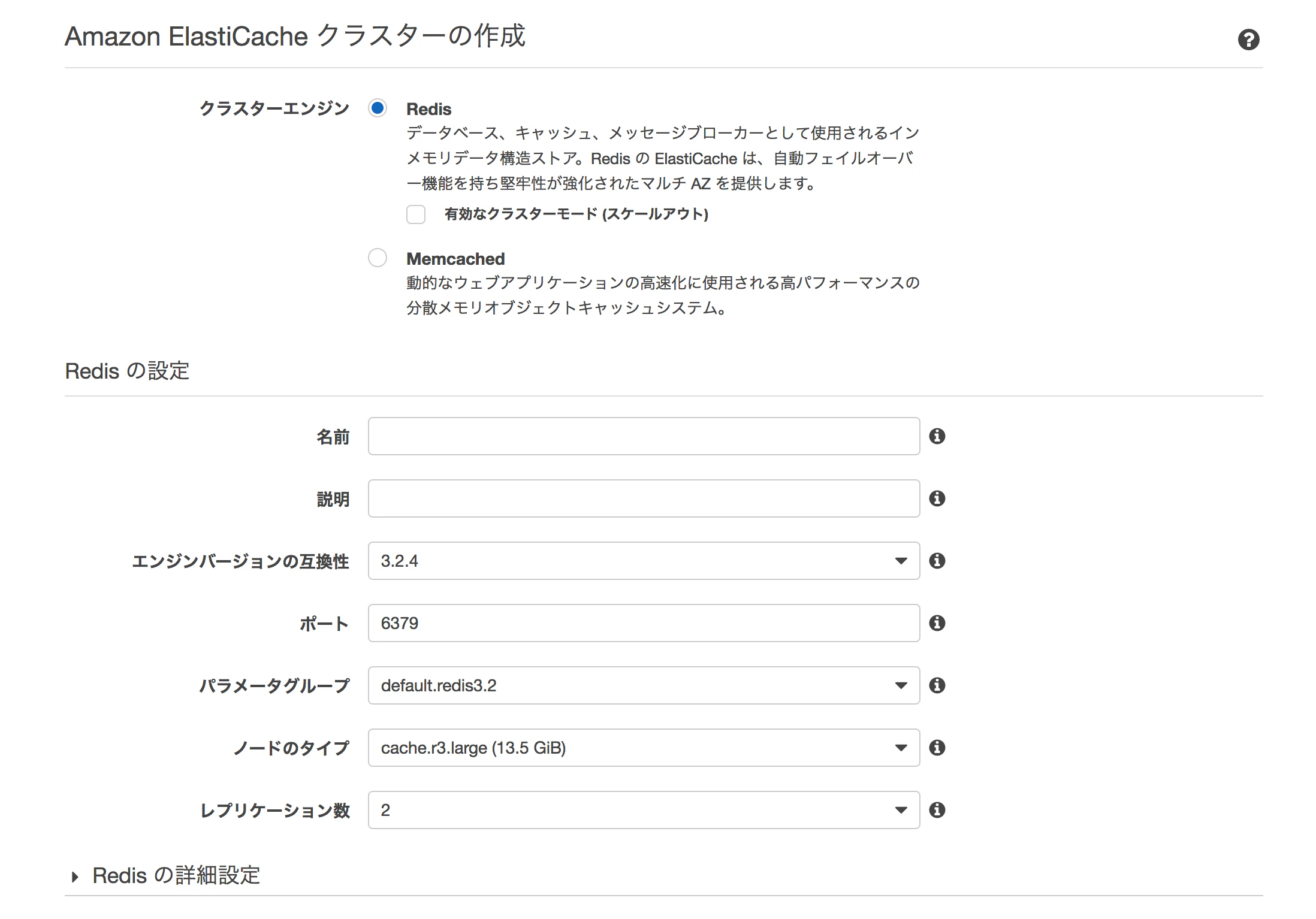Click the Amazon ElastiCache クラスターの作成 title
The height and width of the screenshot is (919, 1316).
pyautogui.click(x=295, y=36)
